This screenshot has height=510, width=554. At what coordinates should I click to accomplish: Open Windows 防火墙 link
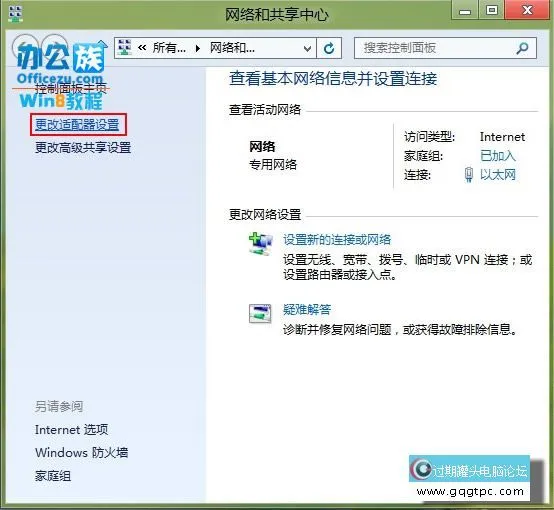(x=81, y=453)
